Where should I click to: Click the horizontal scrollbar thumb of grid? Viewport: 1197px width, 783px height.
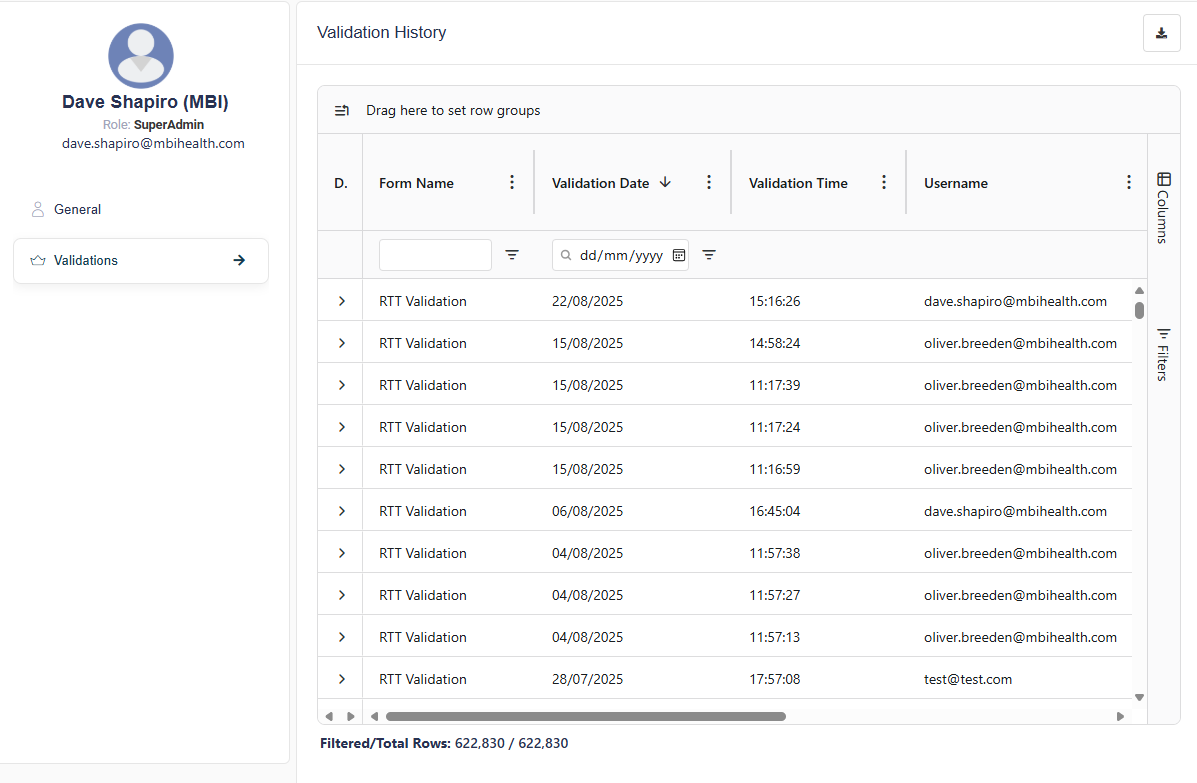click(x=585, y=716)
